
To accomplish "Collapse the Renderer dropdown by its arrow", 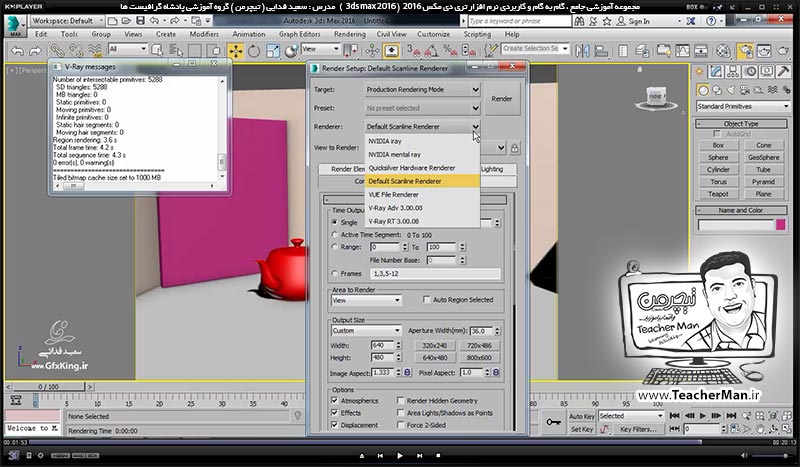I will coord(475,127).
